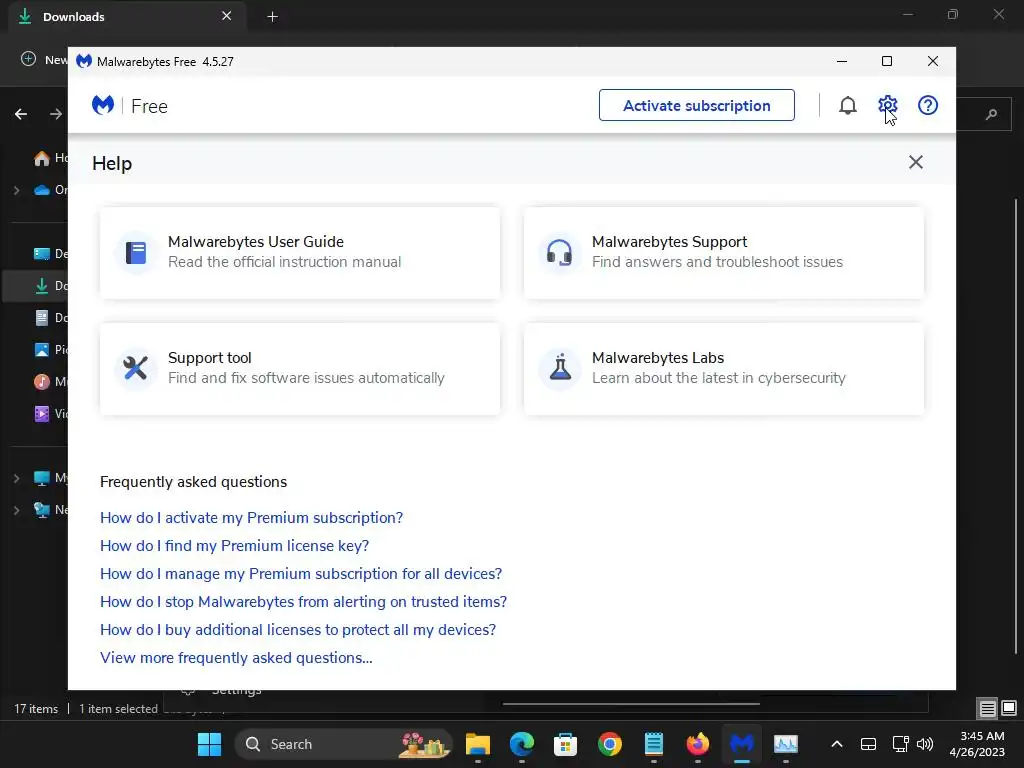Image resolution: width=1024 pixels, height=768 pixels.
Task: Click '17 items' in the status bar
Action: click(36, 709)
